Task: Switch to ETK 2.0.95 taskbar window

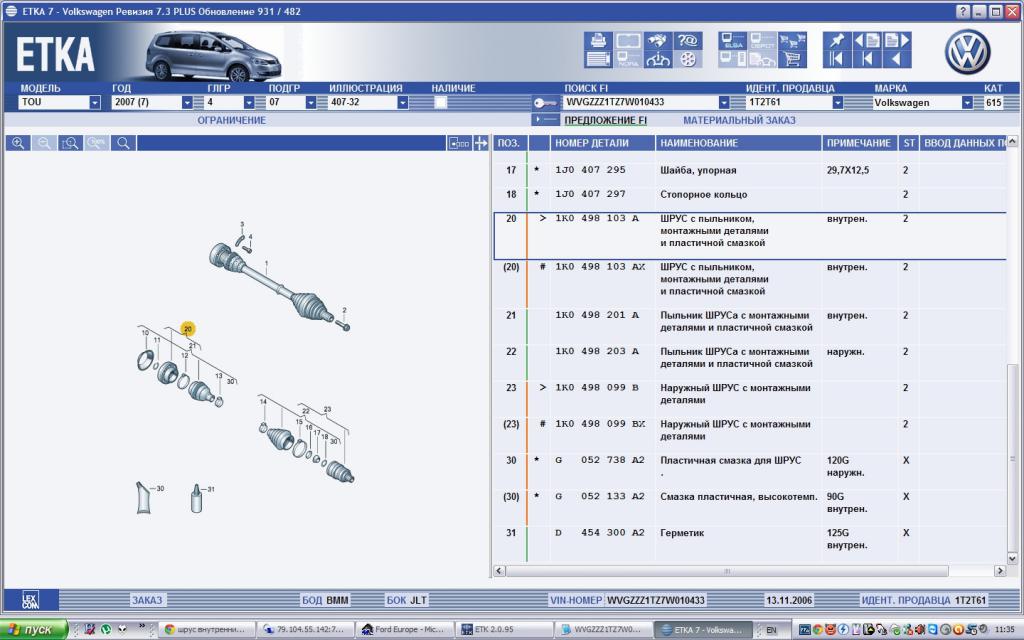Action: coord(504,630)
